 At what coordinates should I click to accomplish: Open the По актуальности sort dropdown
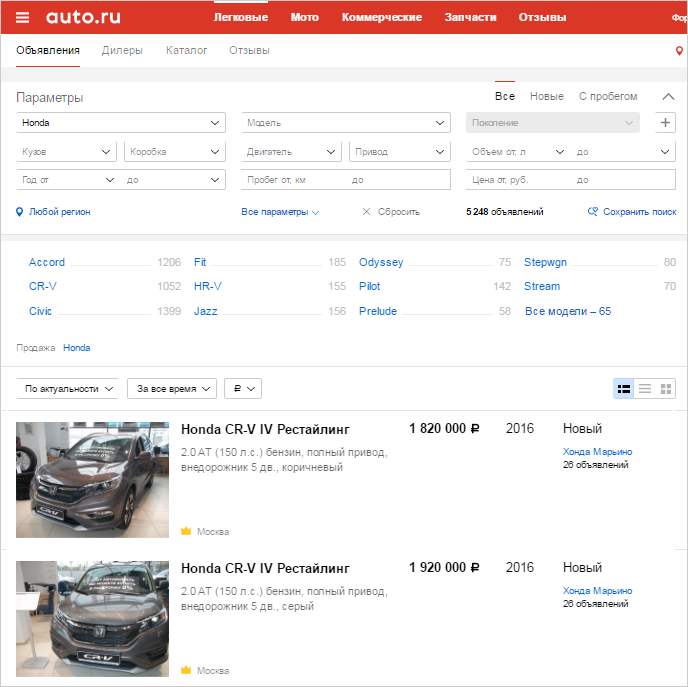coord(68,389)
